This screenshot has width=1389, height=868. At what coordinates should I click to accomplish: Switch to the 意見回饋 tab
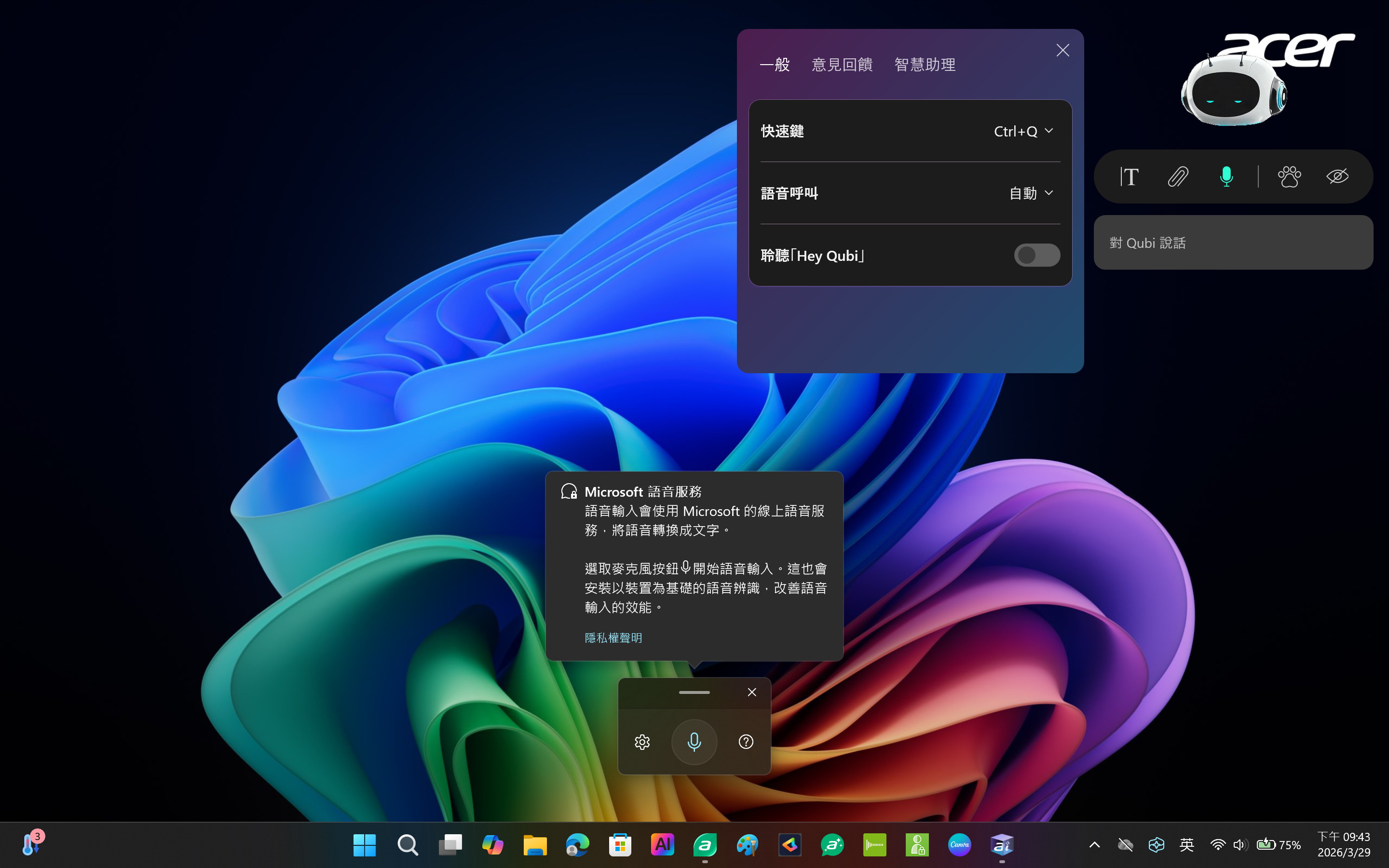[842, 65]
